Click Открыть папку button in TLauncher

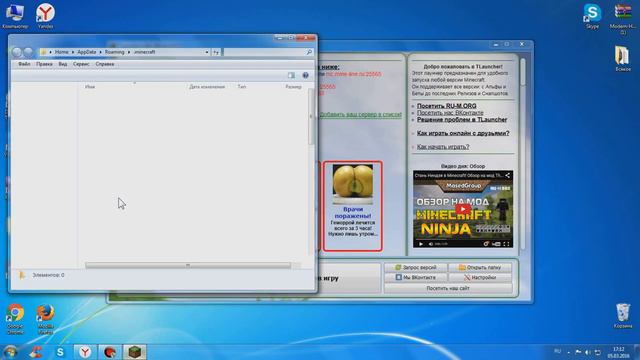480,267
